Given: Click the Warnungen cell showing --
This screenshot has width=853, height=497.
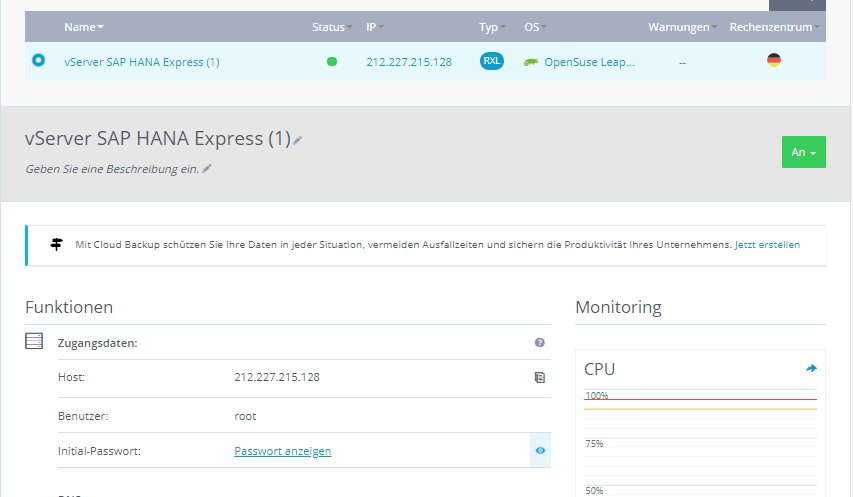Looking at the screenshot, I should pos(682,63).
